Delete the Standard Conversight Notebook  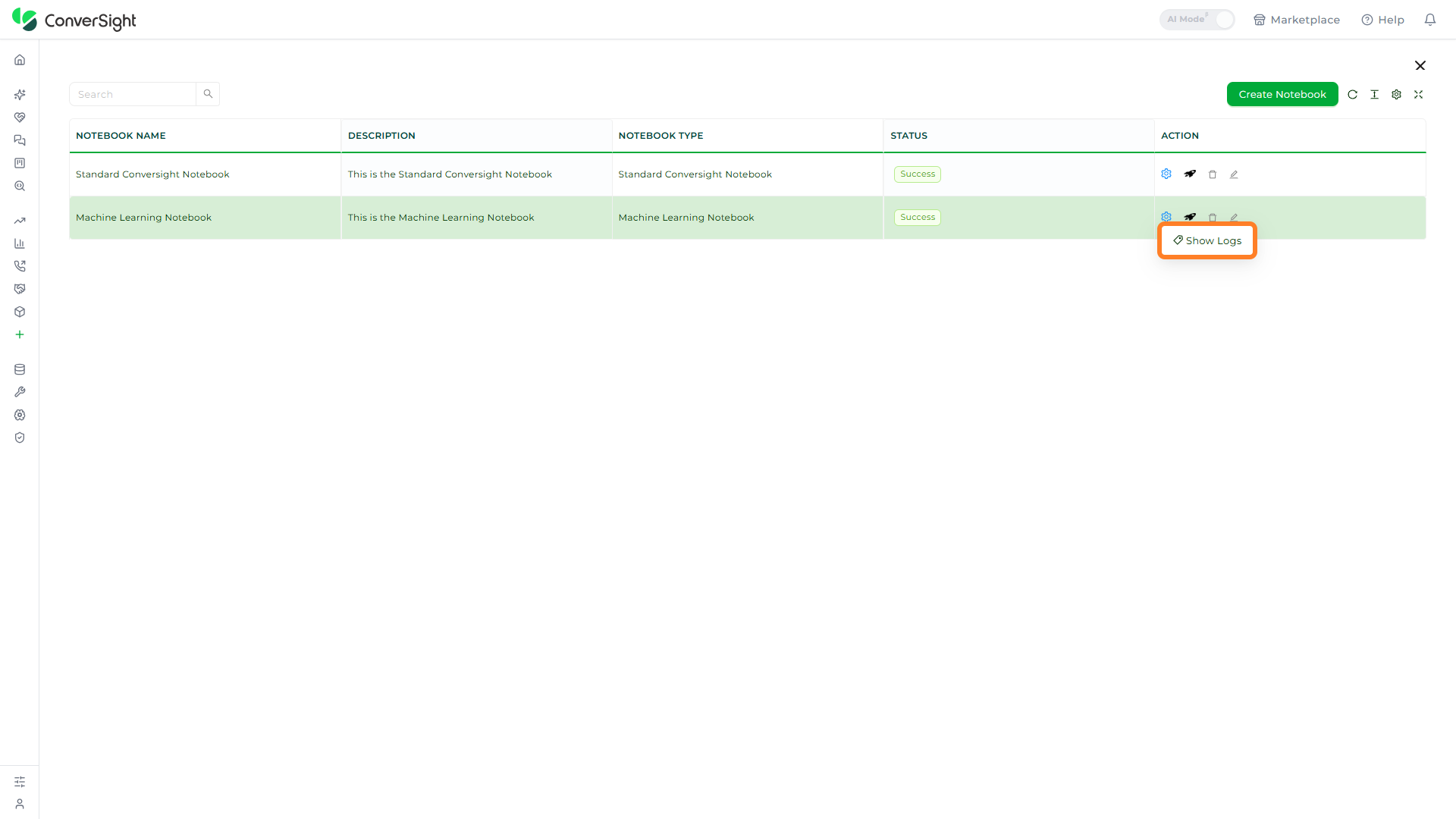1213,174
